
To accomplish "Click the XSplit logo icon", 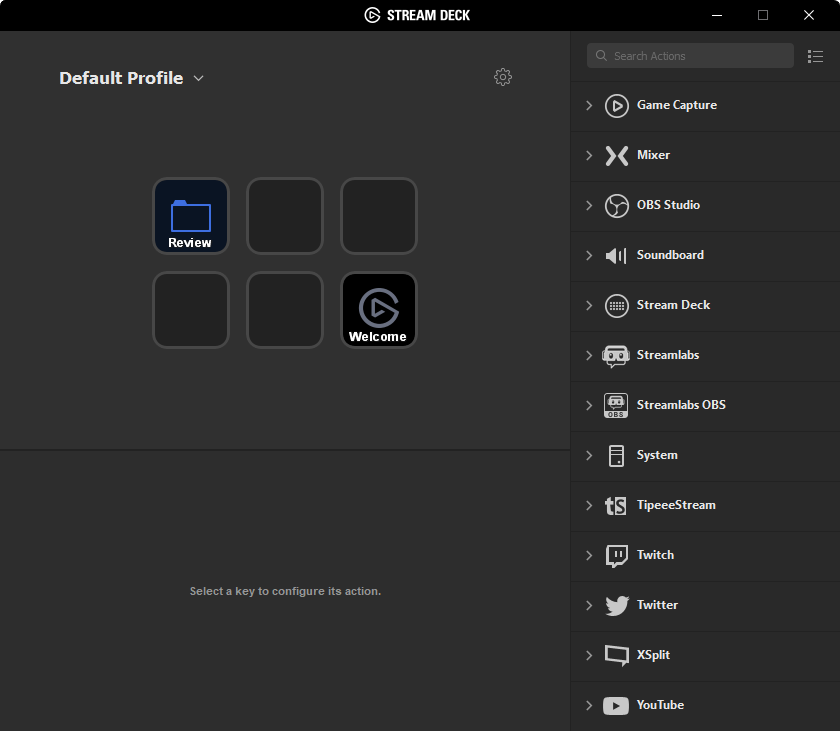I will click(x=617, y=655).
